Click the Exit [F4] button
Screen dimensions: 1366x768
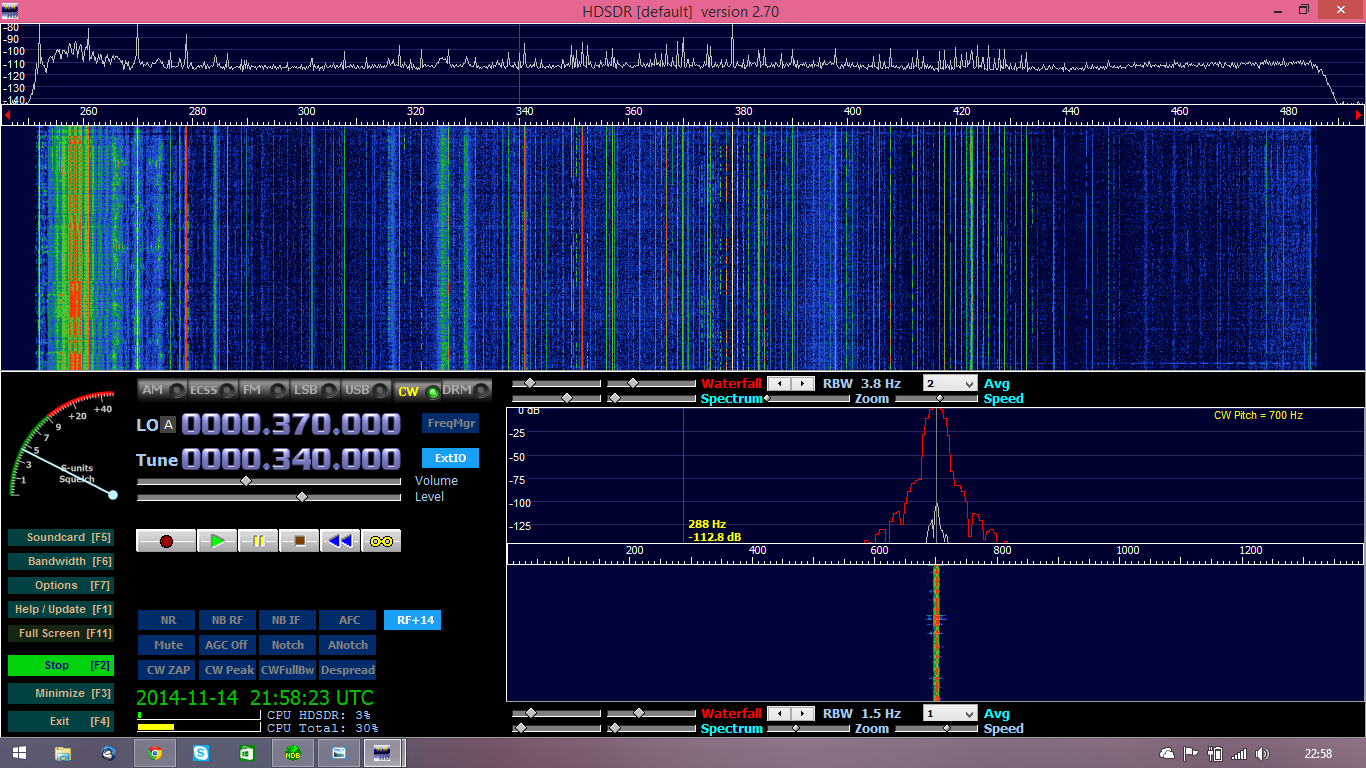click(60, 721)
